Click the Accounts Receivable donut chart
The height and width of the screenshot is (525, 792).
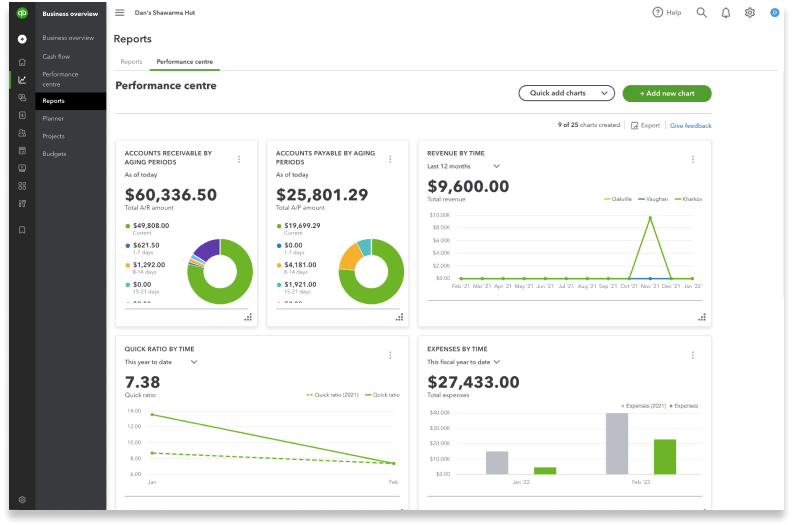tap(220, 271)
